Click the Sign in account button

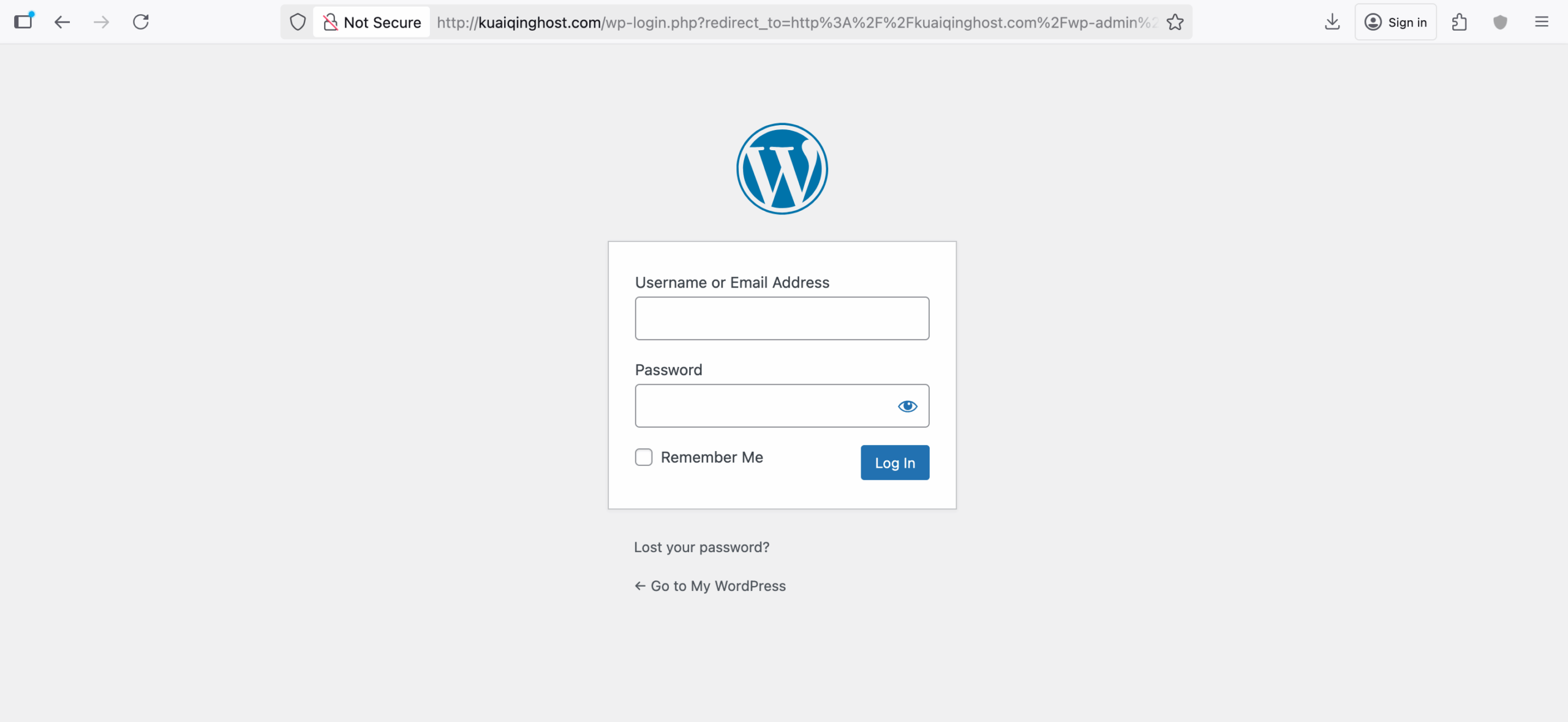click(x=1395, y=23)
